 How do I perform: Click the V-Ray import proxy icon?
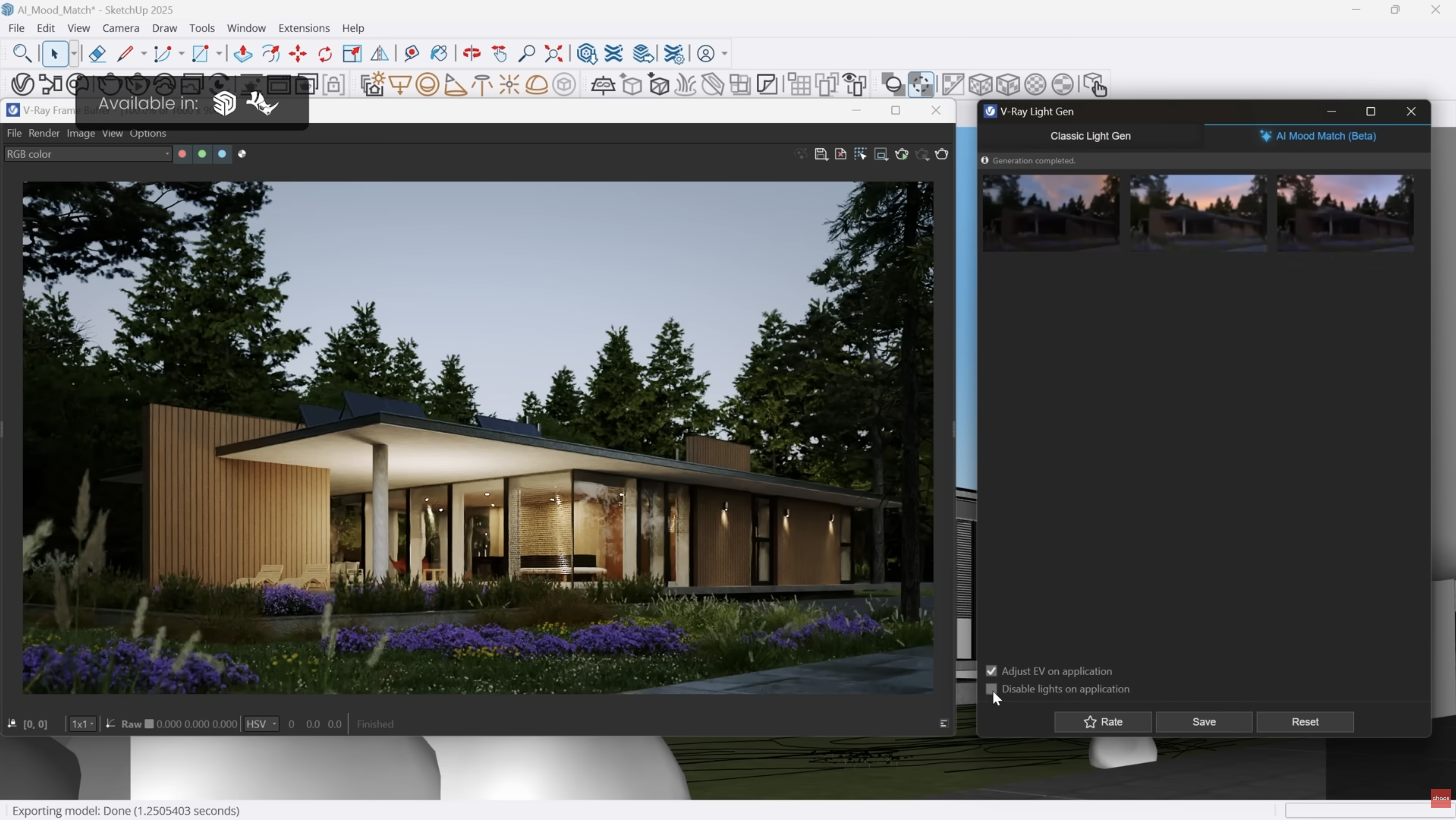point(658,85)
